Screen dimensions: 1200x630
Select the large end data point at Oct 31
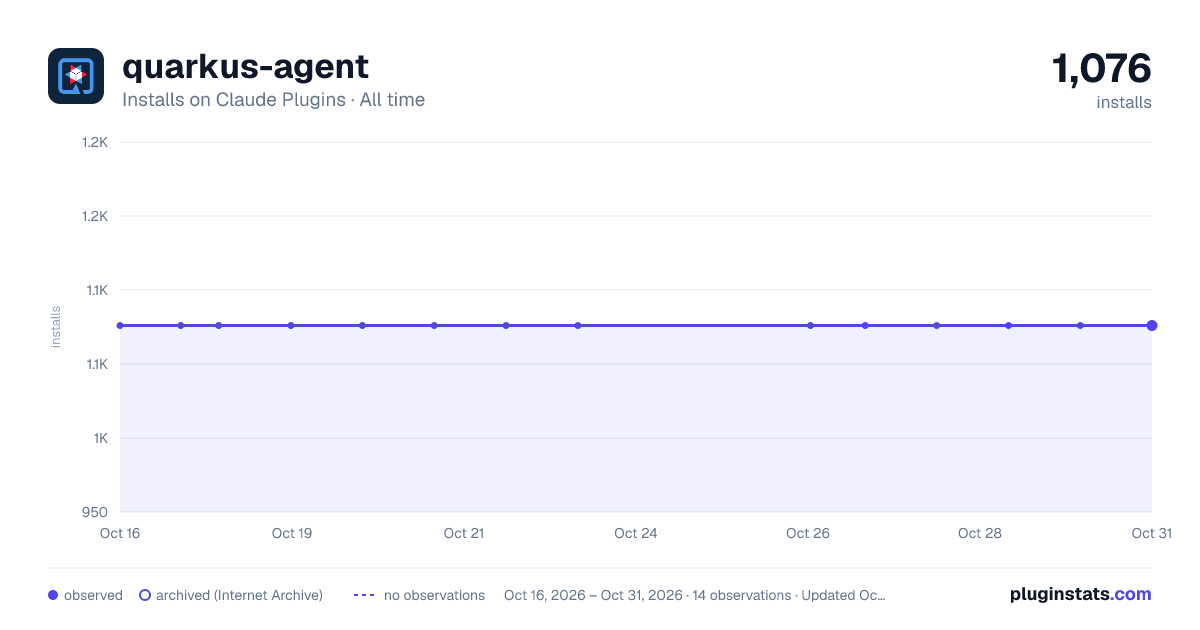point(1152,325)
